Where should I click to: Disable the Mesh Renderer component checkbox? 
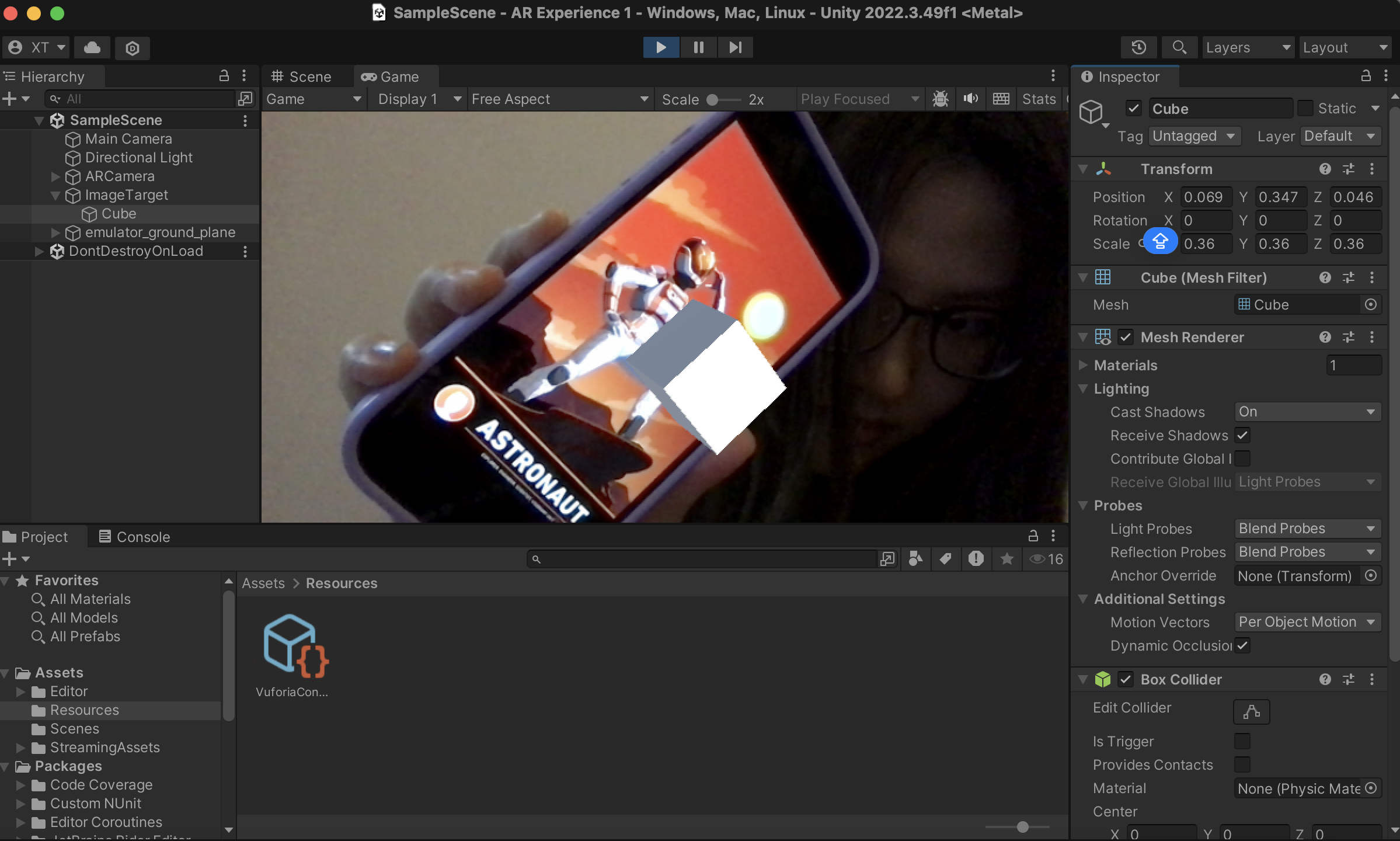point(1126,337)
